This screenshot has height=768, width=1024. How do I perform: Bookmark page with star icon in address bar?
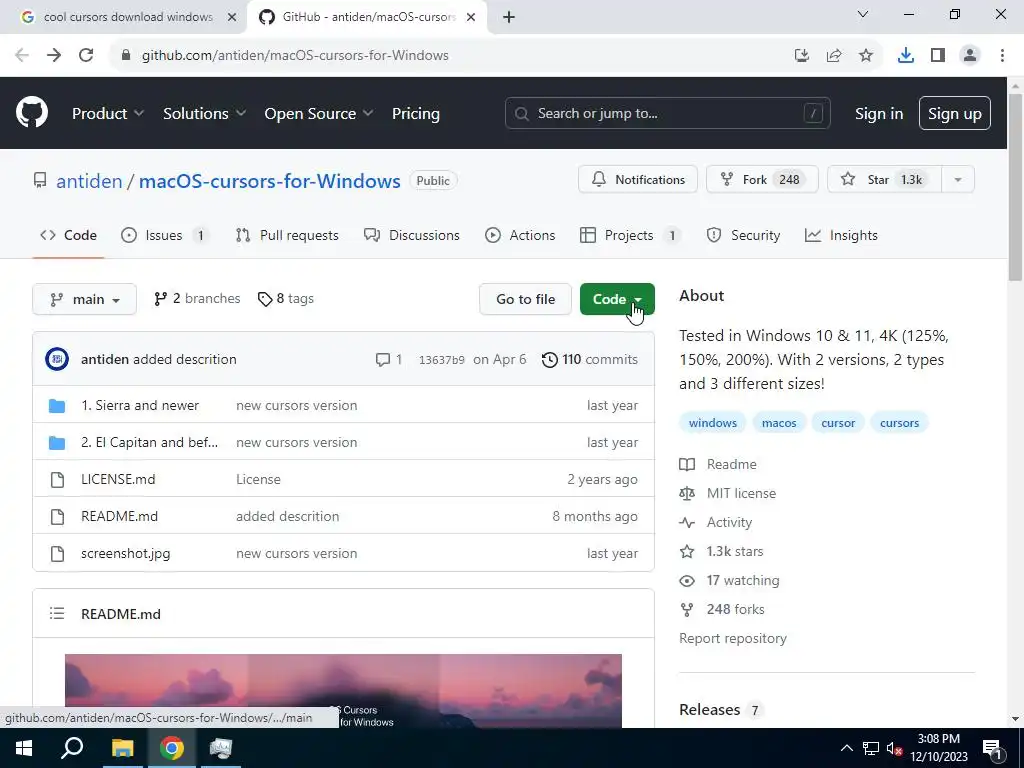866,56
